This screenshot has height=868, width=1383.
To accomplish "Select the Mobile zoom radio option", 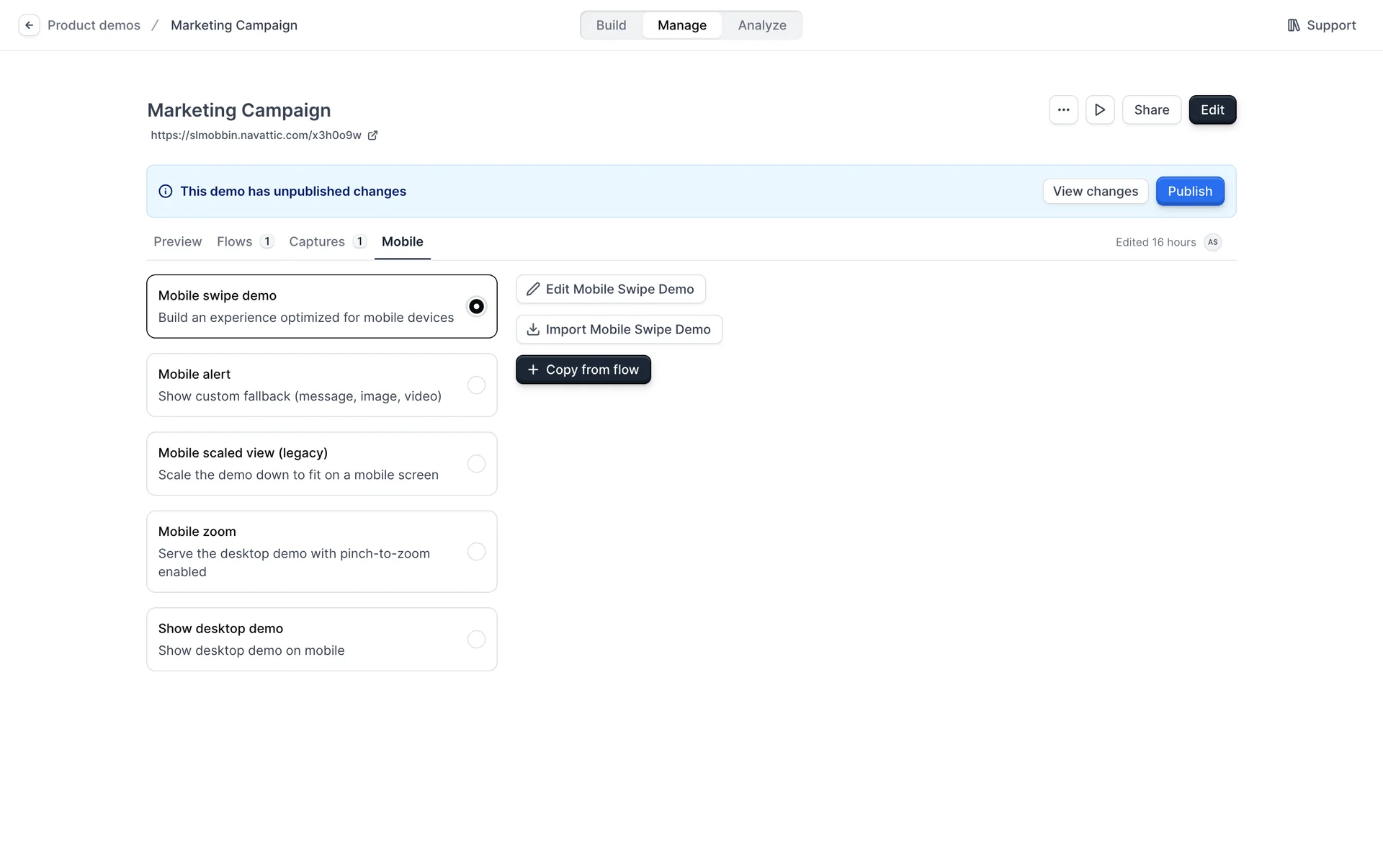I will (x=476, y=552).
